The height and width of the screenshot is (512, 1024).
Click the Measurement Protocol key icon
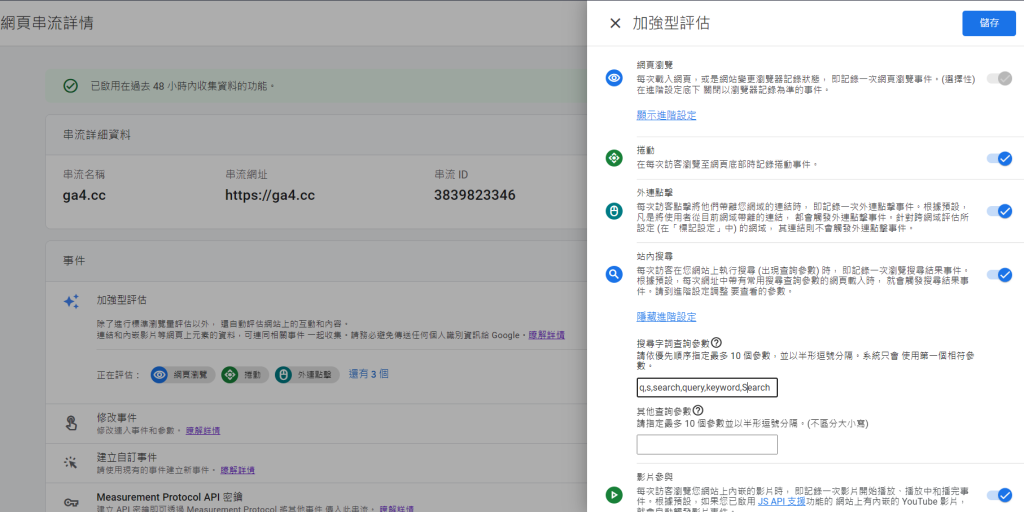(x=71, y=502)
